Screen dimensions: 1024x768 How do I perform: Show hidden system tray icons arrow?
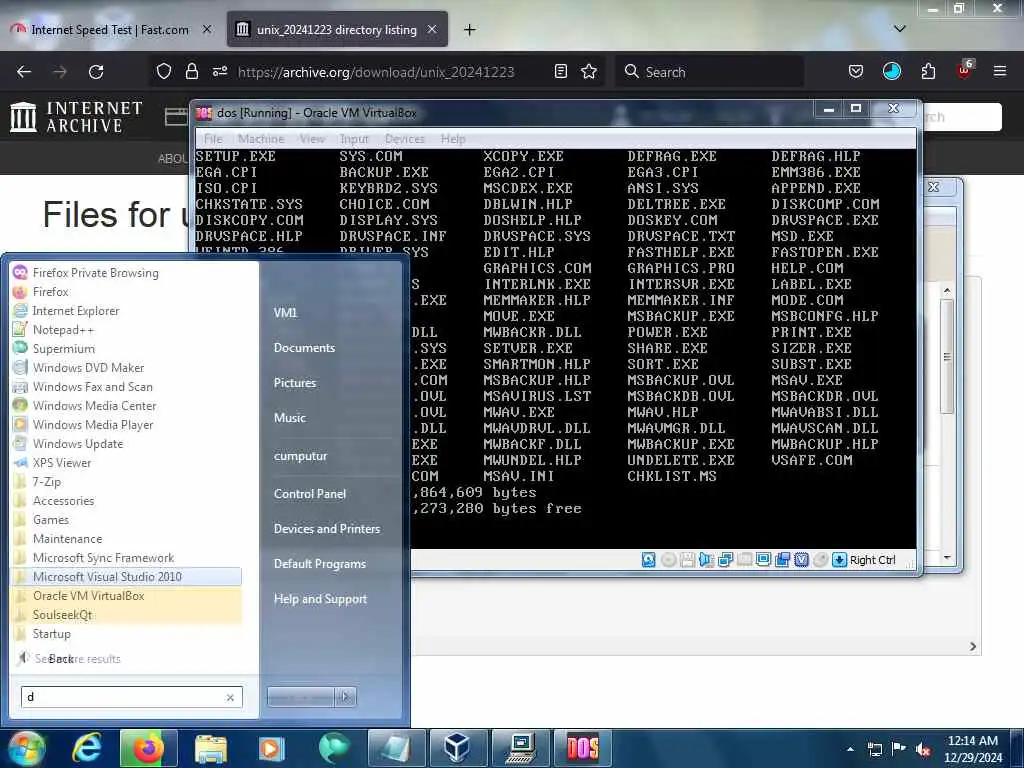tap(850, 750)
